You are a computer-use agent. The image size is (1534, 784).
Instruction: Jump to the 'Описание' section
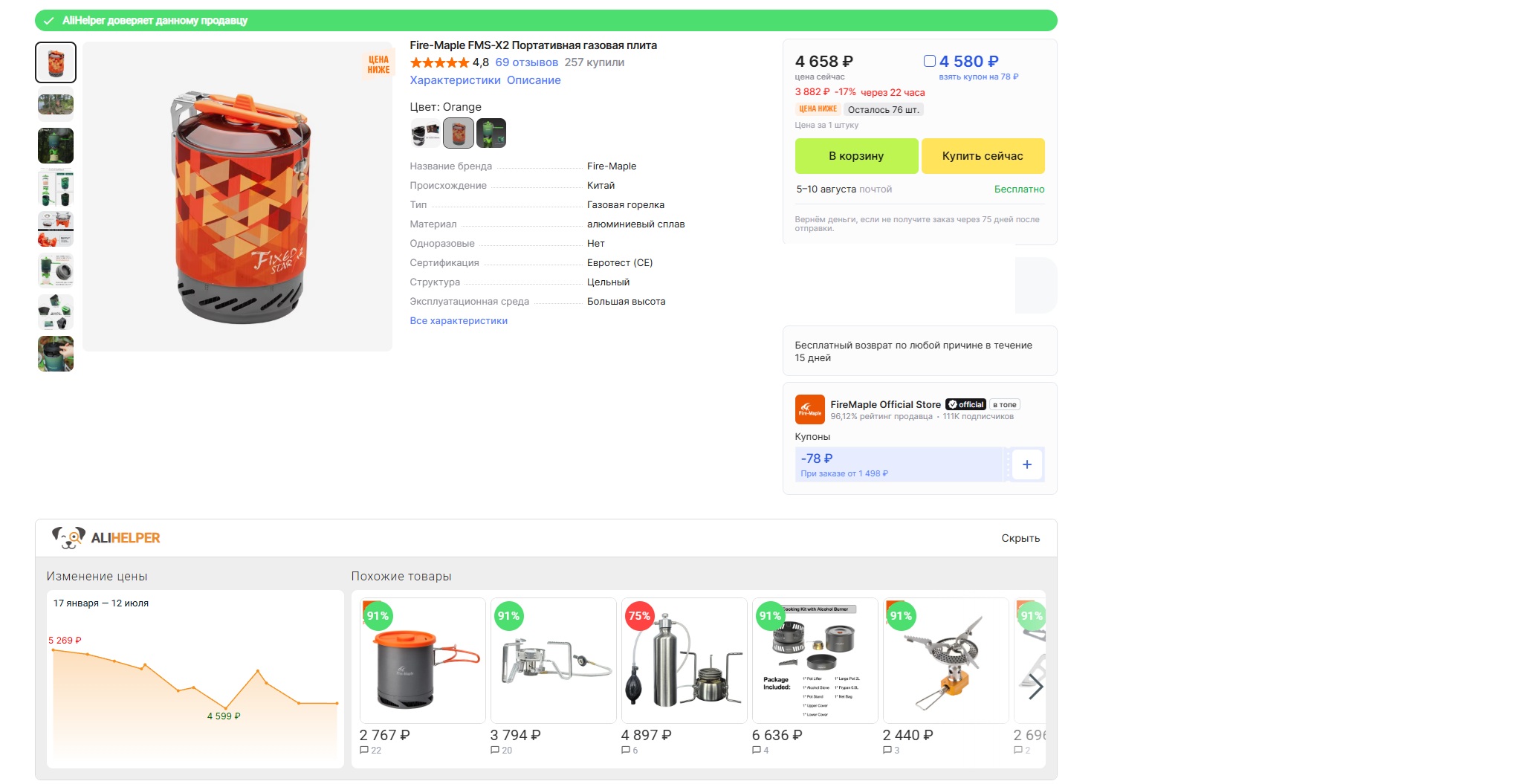coord(534,80)
